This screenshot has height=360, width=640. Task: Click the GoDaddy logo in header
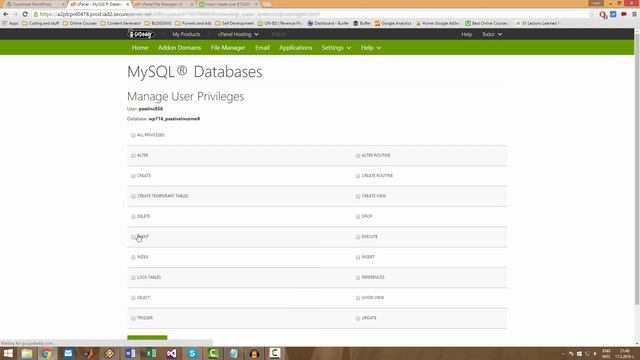141,34
